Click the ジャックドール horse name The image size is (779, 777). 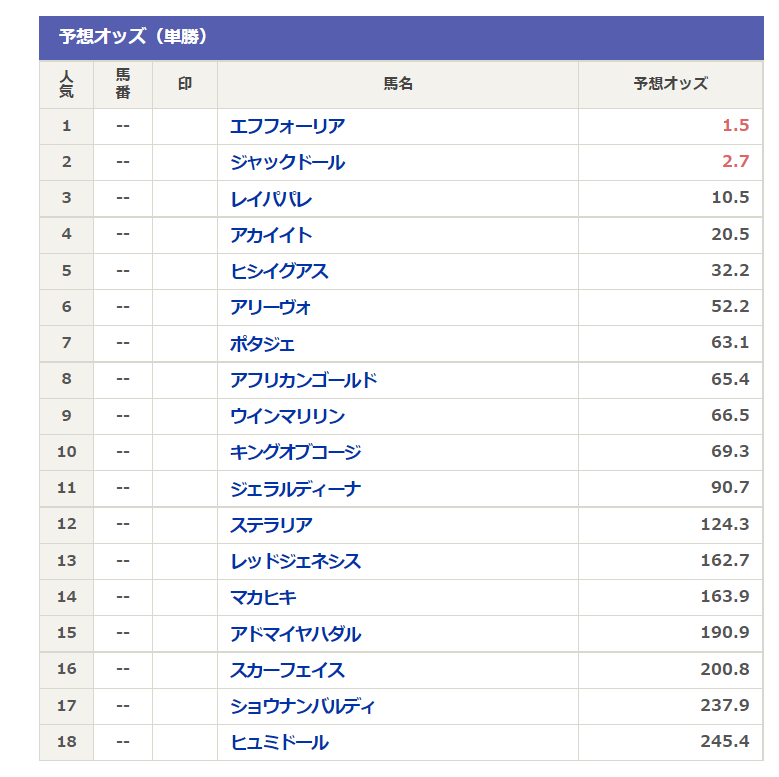pyautogui.click(x=287, y=162)
